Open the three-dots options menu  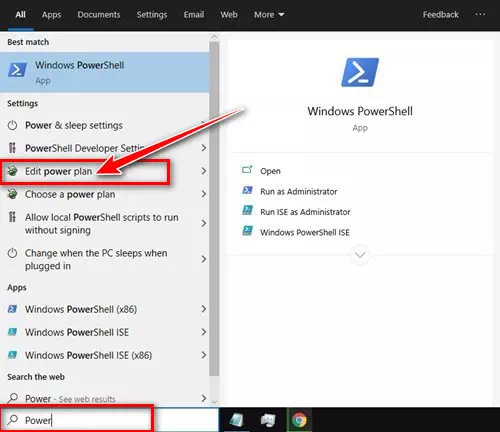coord(480,14)
